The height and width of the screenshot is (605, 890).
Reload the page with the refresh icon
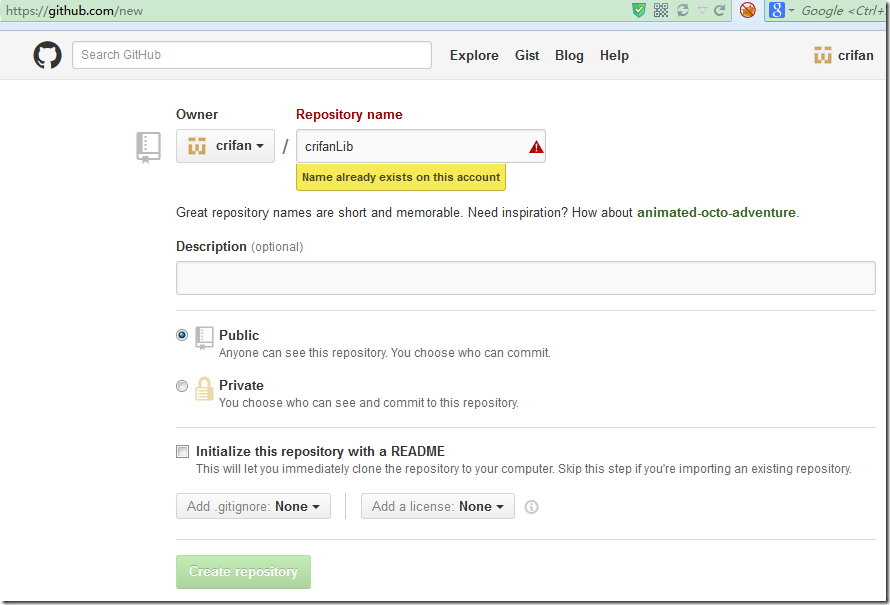pyautogui.click(x=719, y=10)
